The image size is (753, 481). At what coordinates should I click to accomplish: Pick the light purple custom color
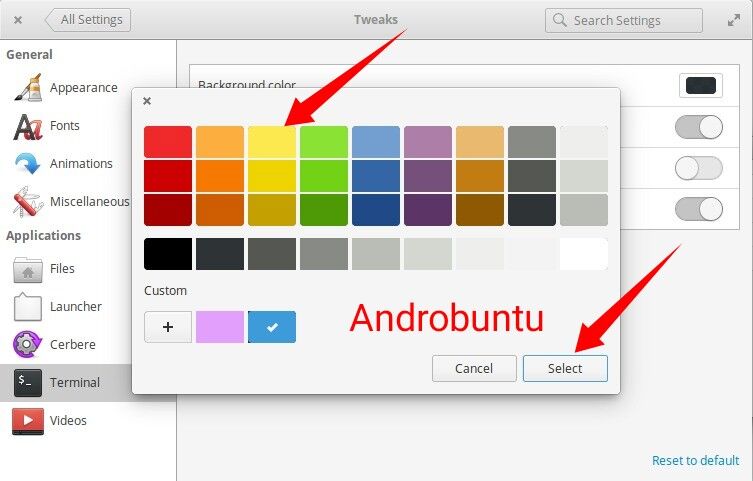click(220, 327)
